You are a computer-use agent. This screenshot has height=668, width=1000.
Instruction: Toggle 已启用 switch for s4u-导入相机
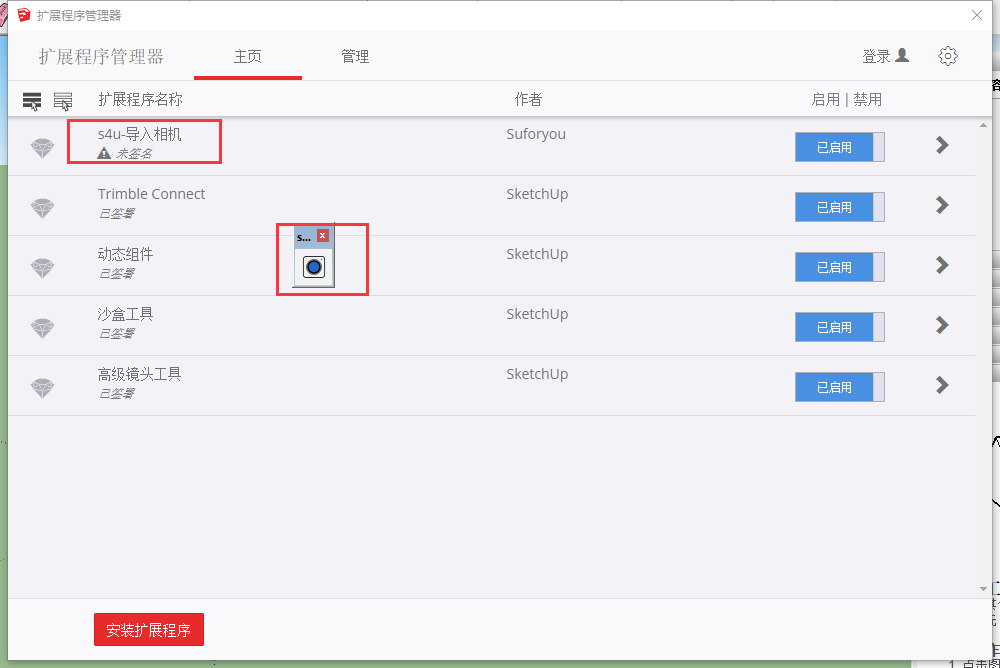point(839,147)
